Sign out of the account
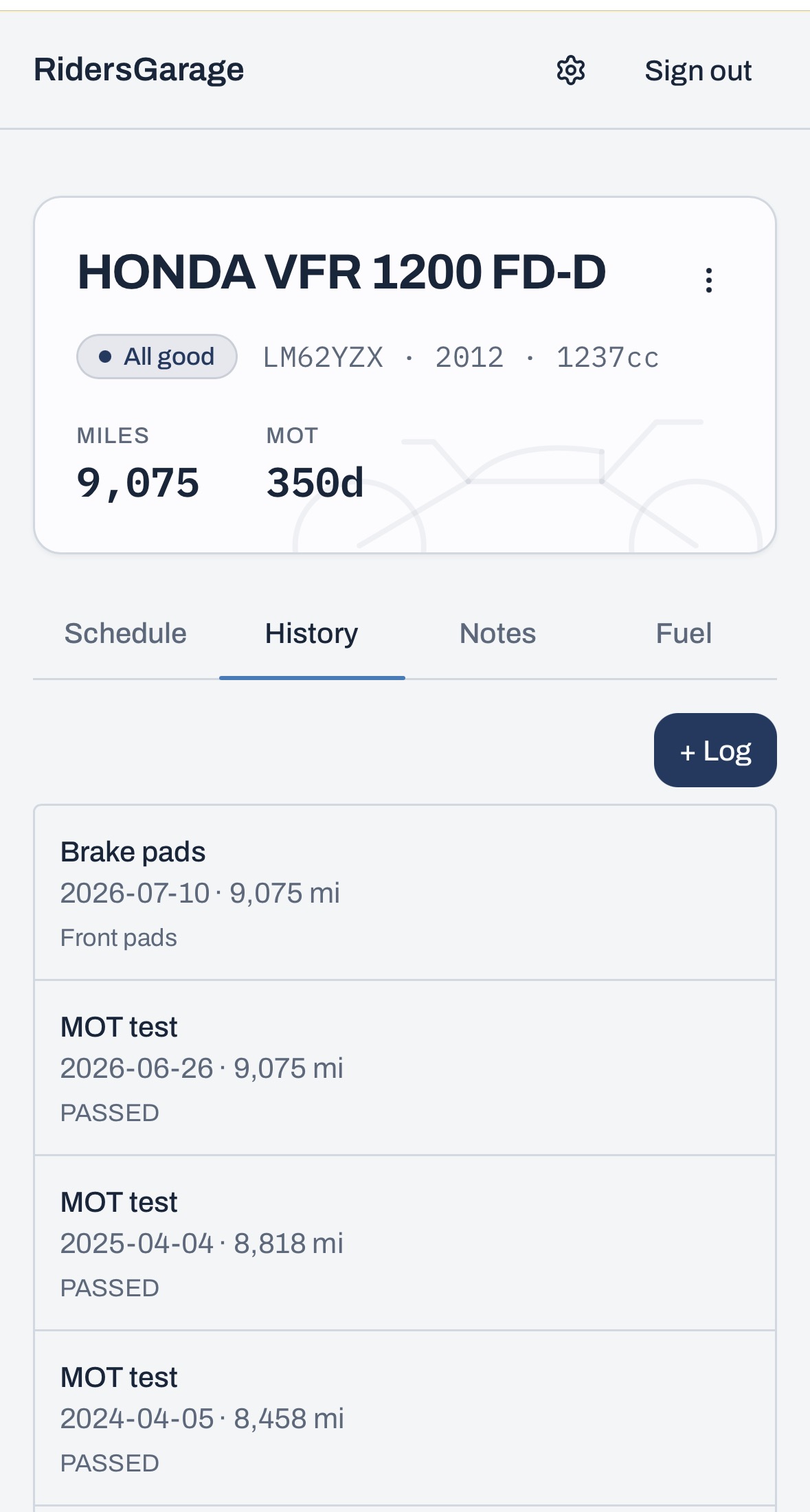Image resolution: width=810 pixels, height=1512 pixels. tap(698, 71)
